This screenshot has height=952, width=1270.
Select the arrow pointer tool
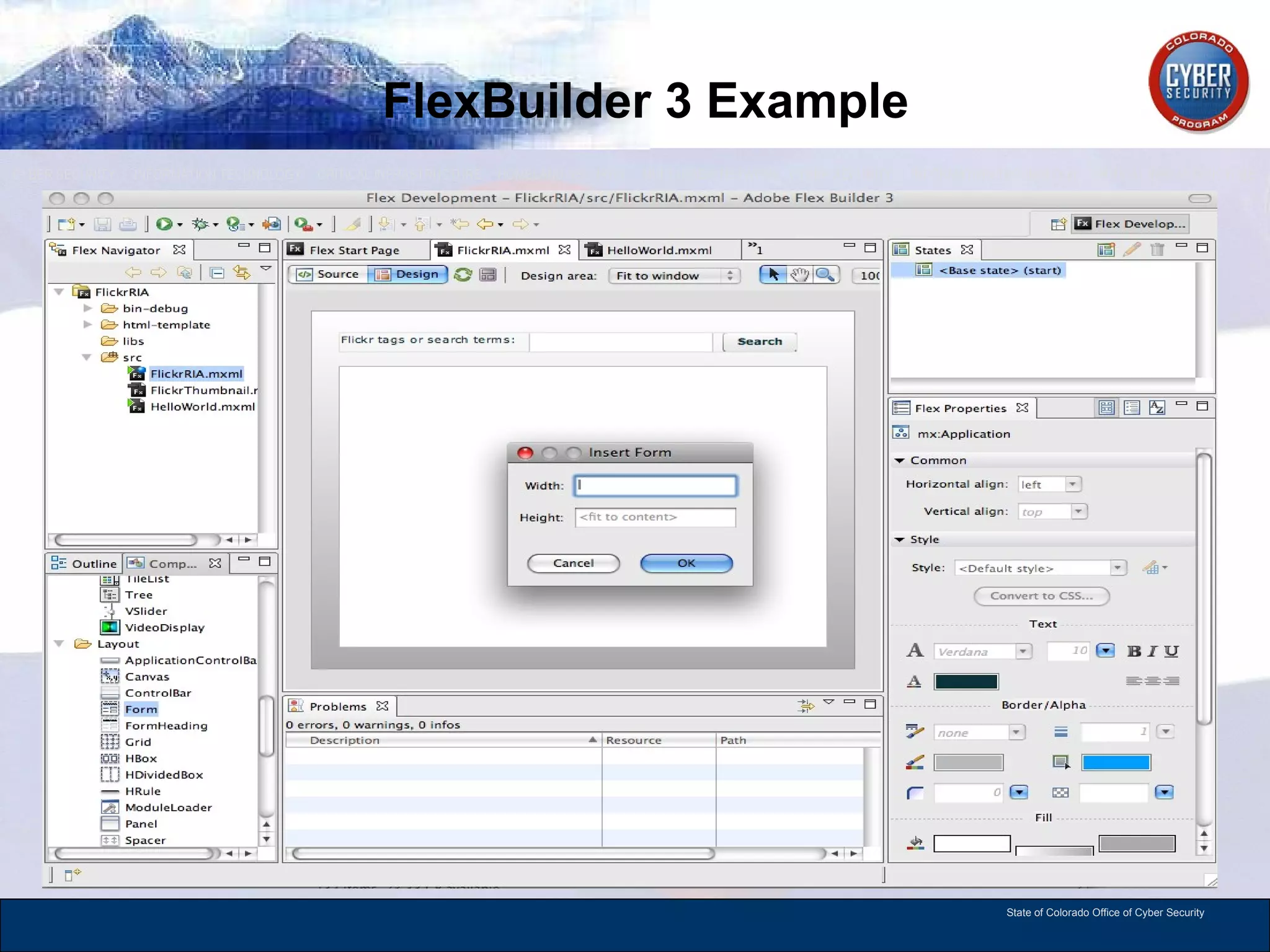coord(773,275)
